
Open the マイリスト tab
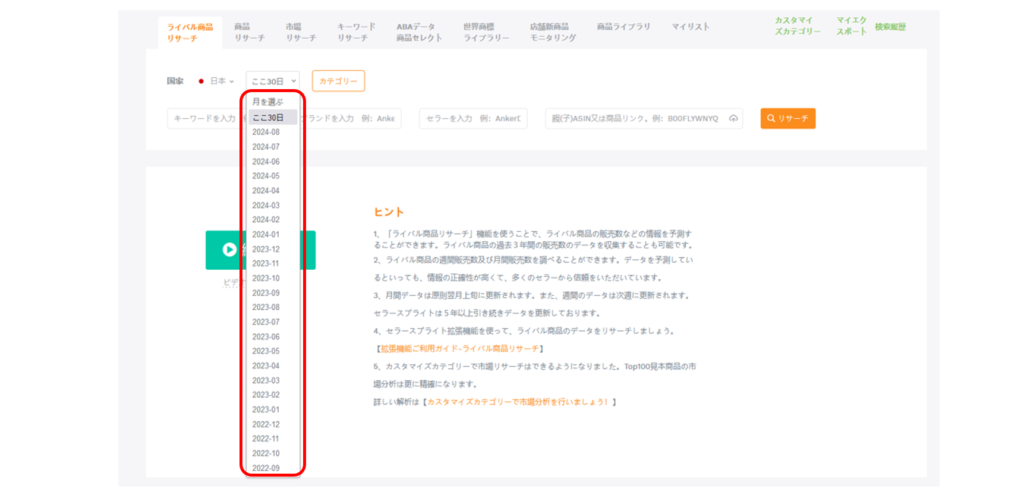point(691,25)
